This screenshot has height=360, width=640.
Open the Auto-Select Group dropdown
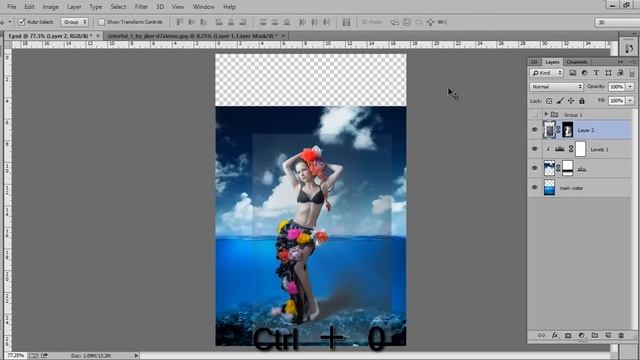[x=74, y=22]
